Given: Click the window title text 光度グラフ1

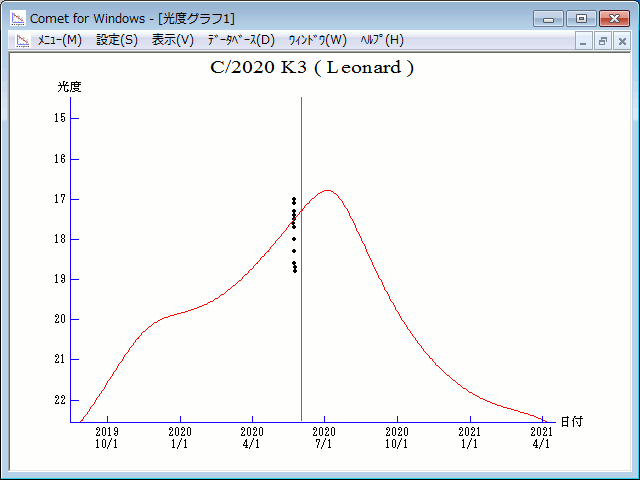Looking at the screenshot, I should pos(196,19).
